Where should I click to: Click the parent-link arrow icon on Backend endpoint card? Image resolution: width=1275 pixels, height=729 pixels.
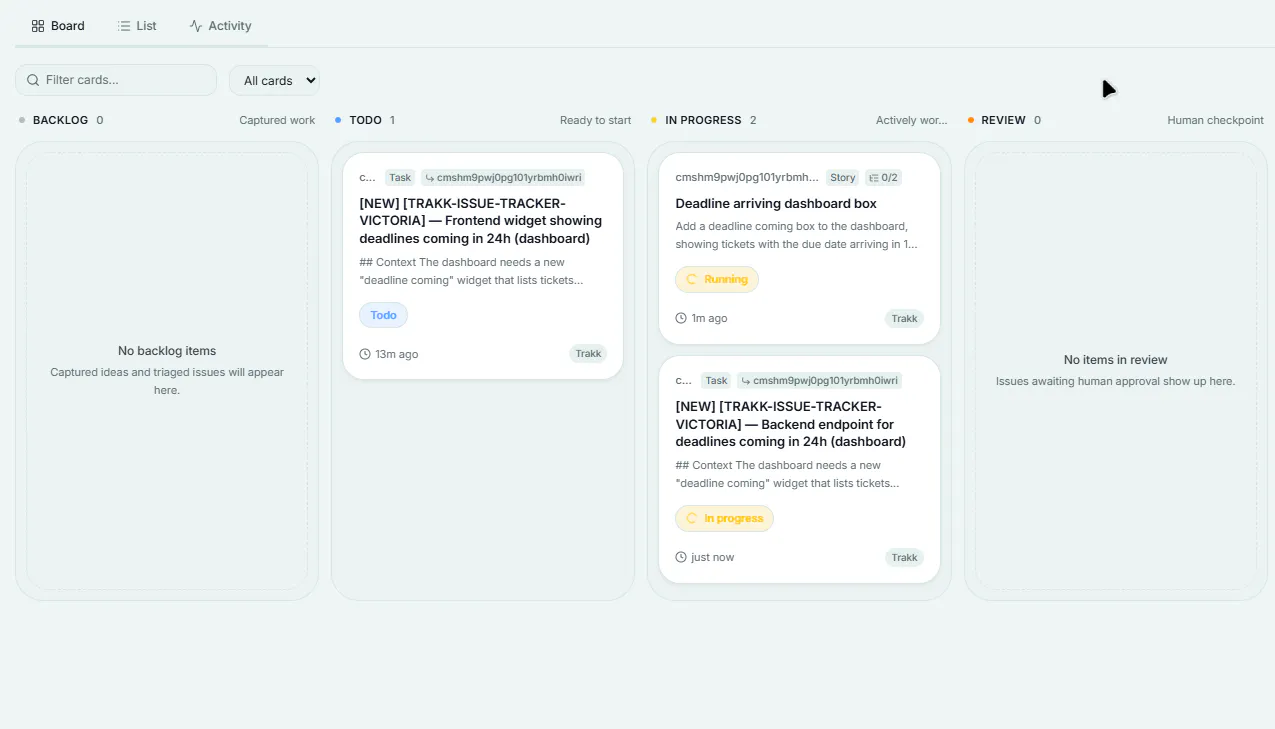pyautogui.click(x=746, y=381)
